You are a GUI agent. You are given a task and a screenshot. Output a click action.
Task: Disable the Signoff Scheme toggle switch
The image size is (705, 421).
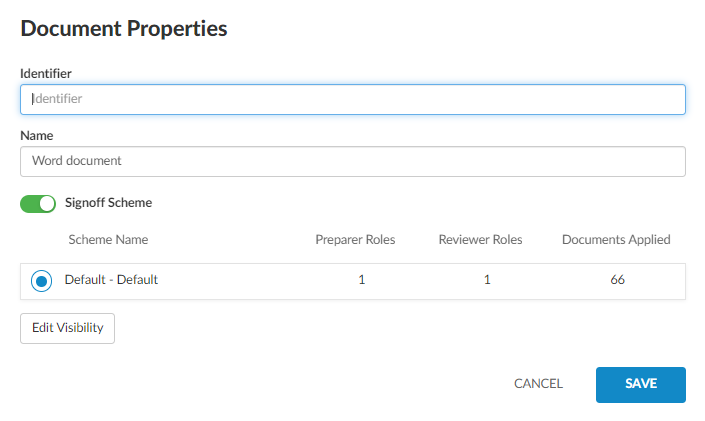38,203
